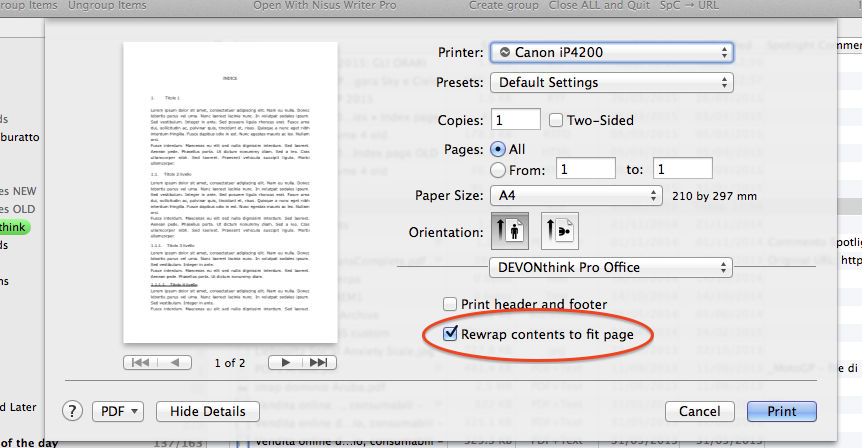Click the Print button
This screenshot has height=448, width=862.
[782, 411]
